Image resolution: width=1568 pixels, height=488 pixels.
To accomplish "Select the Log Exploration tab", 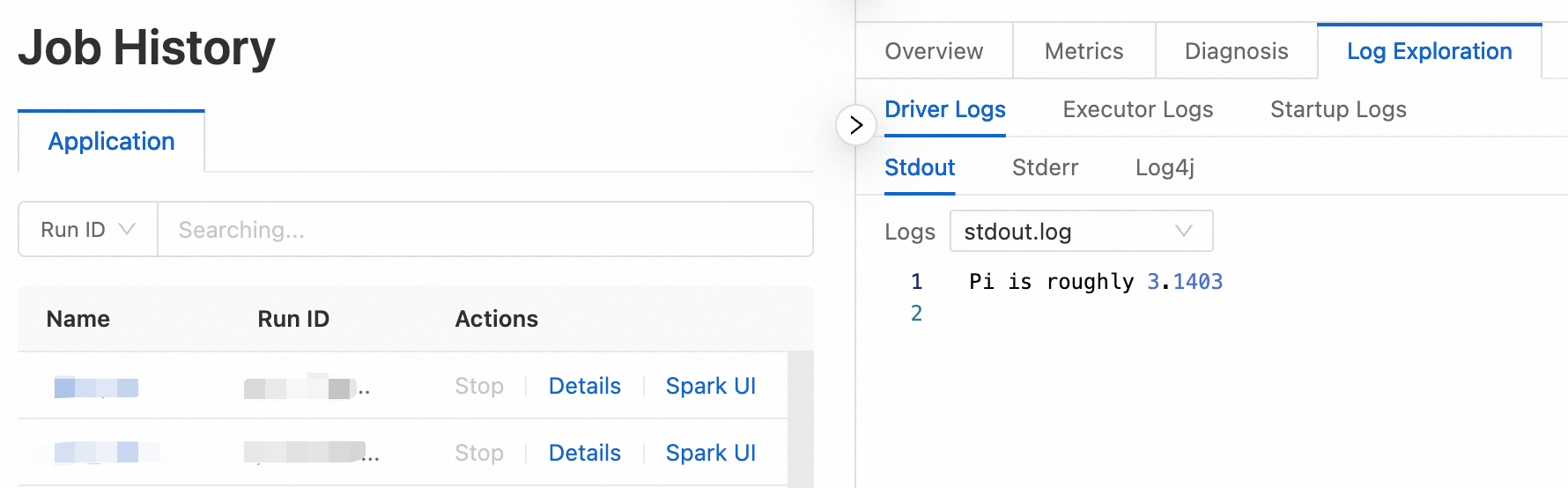I will pyautogui.click(x=1429, y=51).
